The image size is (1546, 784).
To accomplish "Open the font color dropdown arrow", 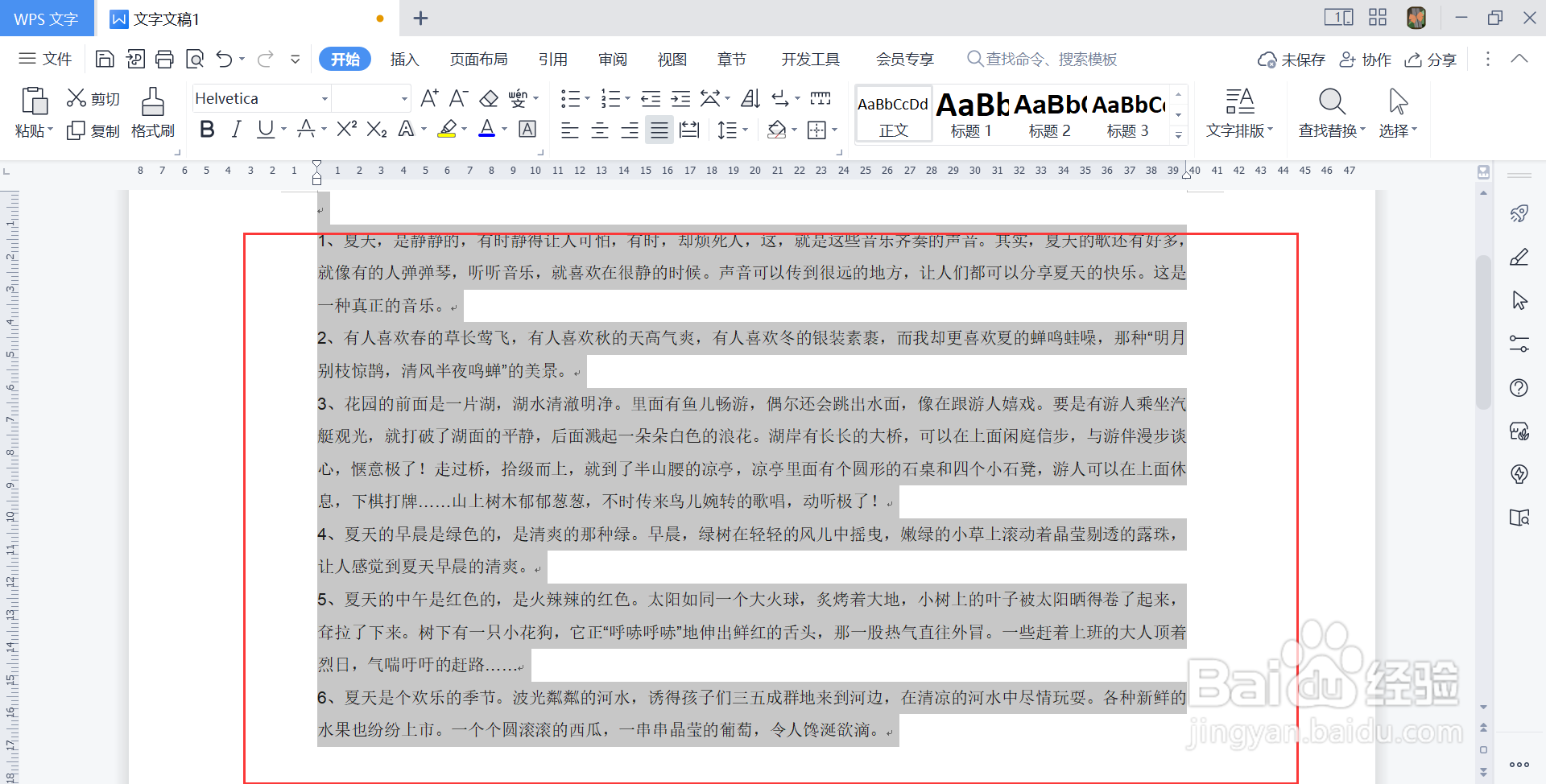I will click(503, 130).
